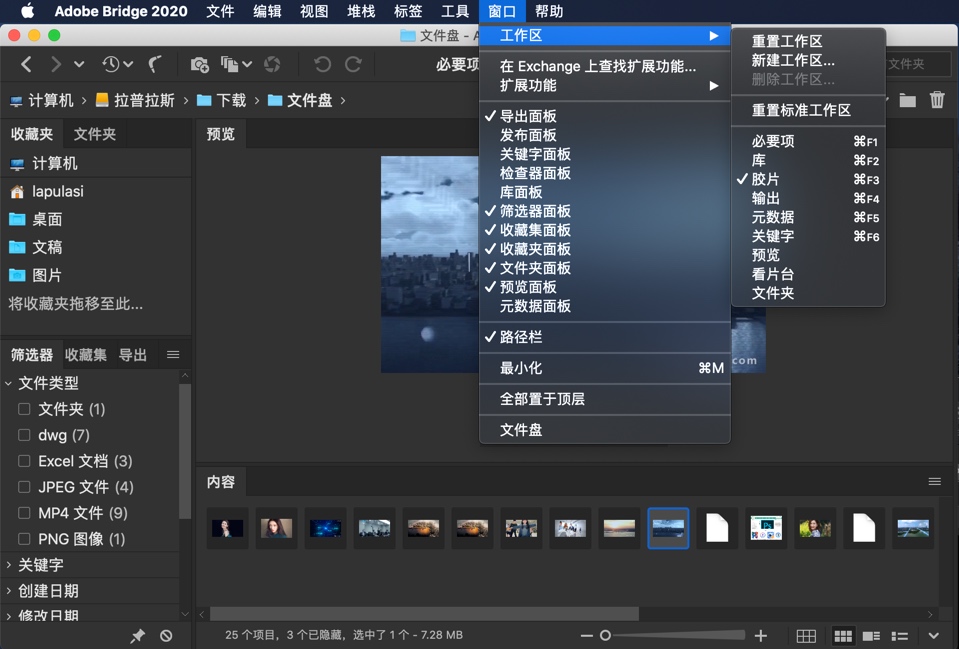Screen dimensions: 959x649
Task: Select 新建工作区 from the workspace submenu
Action: tap(794, 62)
